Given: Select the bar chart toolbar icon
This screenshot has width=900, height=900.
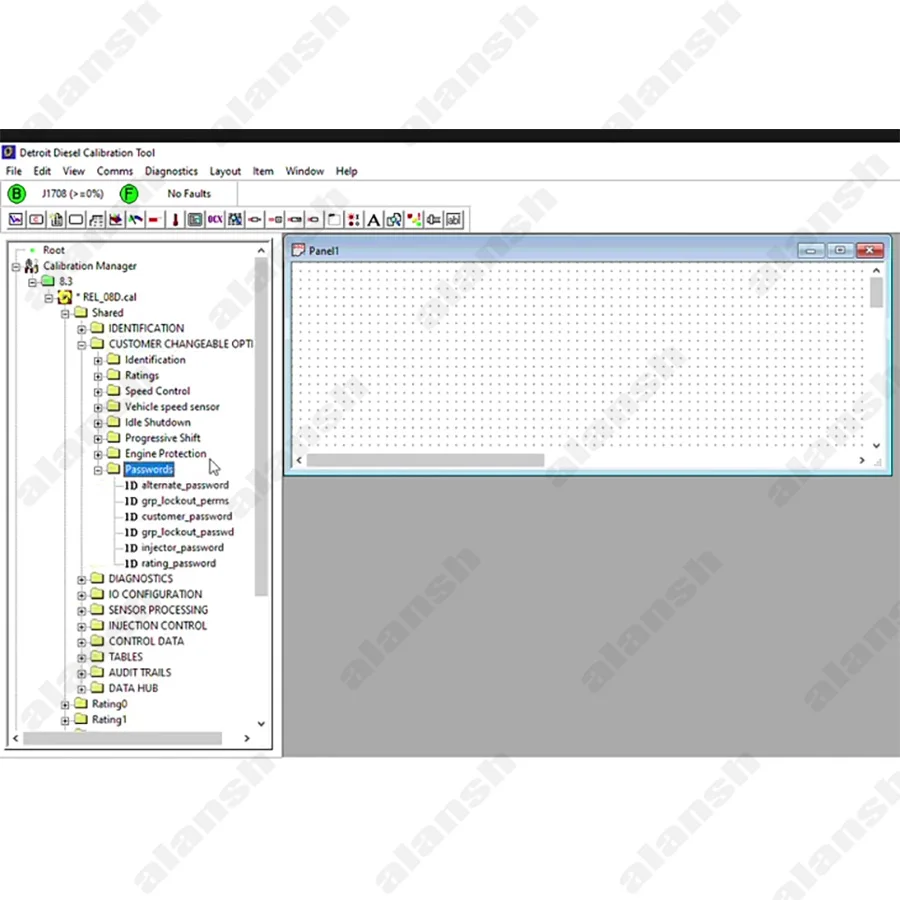Looking at the screenshot, I should point(56,220).
